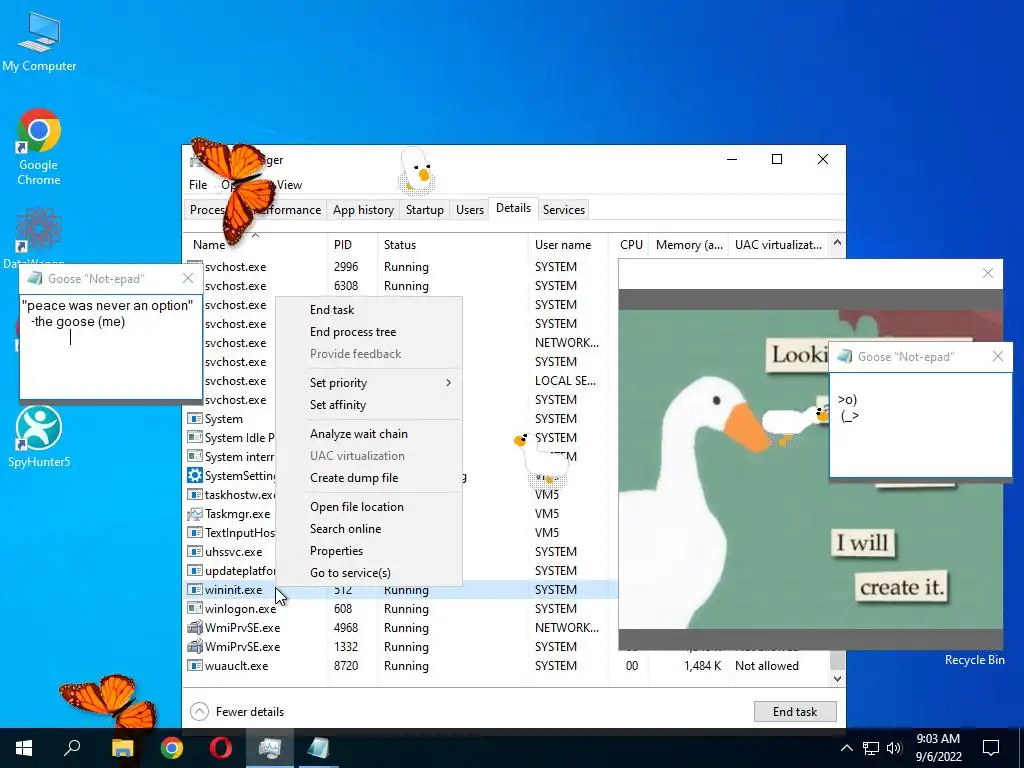Select Goose Notepad taskbar button
This screenshot has height=768, width=1024.
pos(319,748)
